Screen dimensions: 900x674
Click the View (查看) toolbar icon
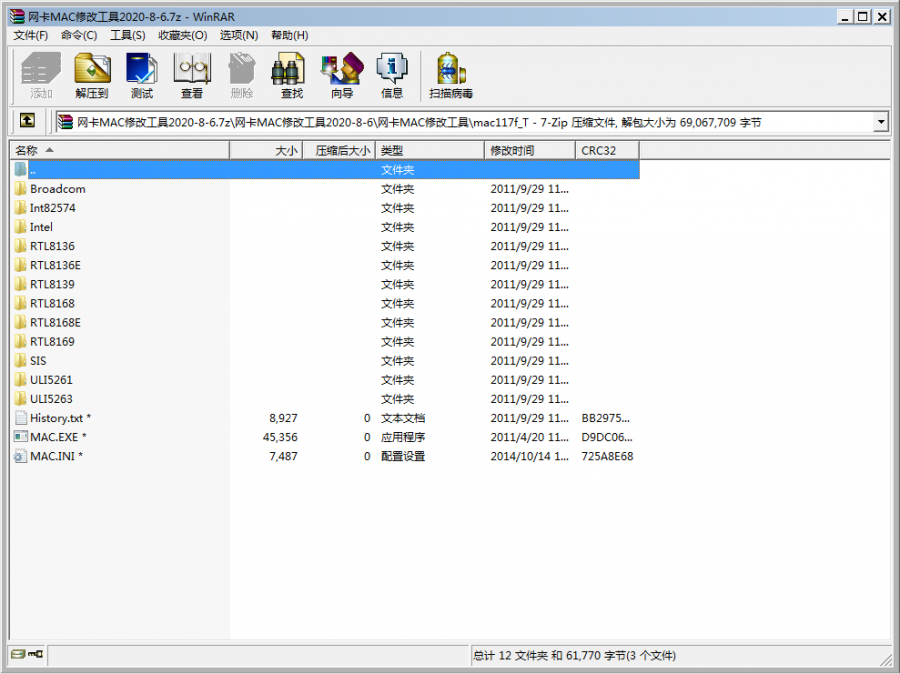click(x=192, y=69)
